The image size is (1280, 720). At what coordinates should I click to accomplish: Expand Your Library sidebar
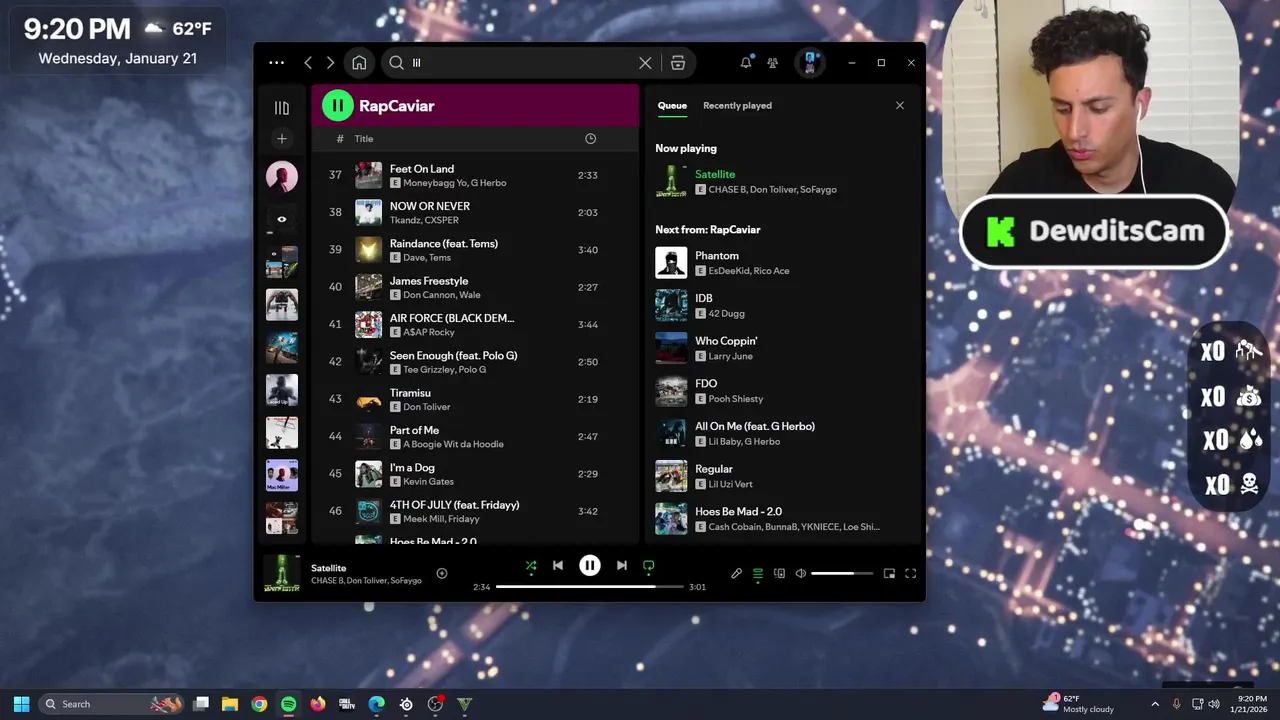pyautogui.click(x=282, y=108)
